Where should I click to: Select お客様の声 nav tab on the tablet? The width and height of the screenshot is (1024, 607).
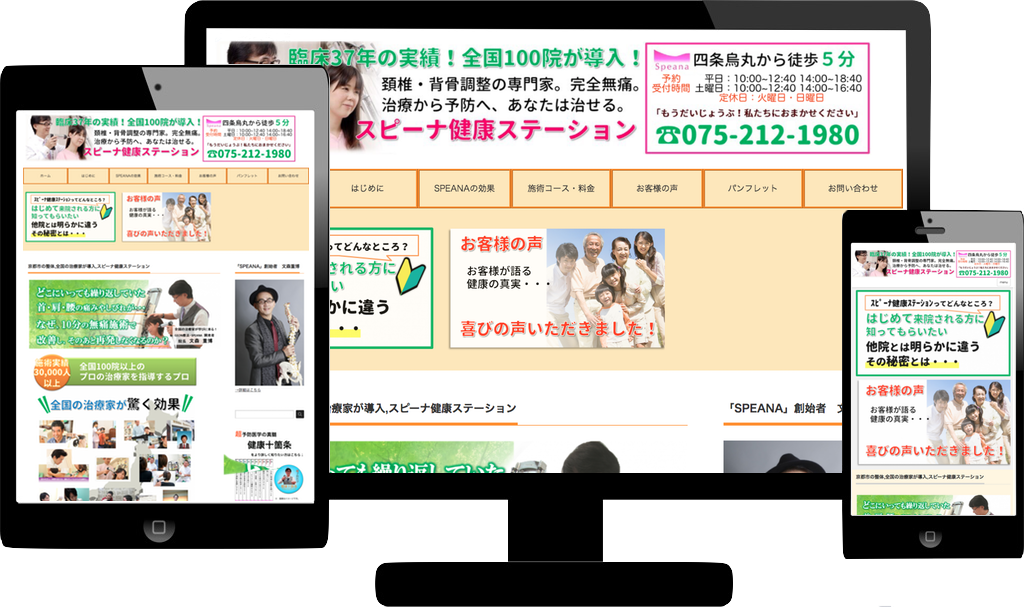coord(208,176)
